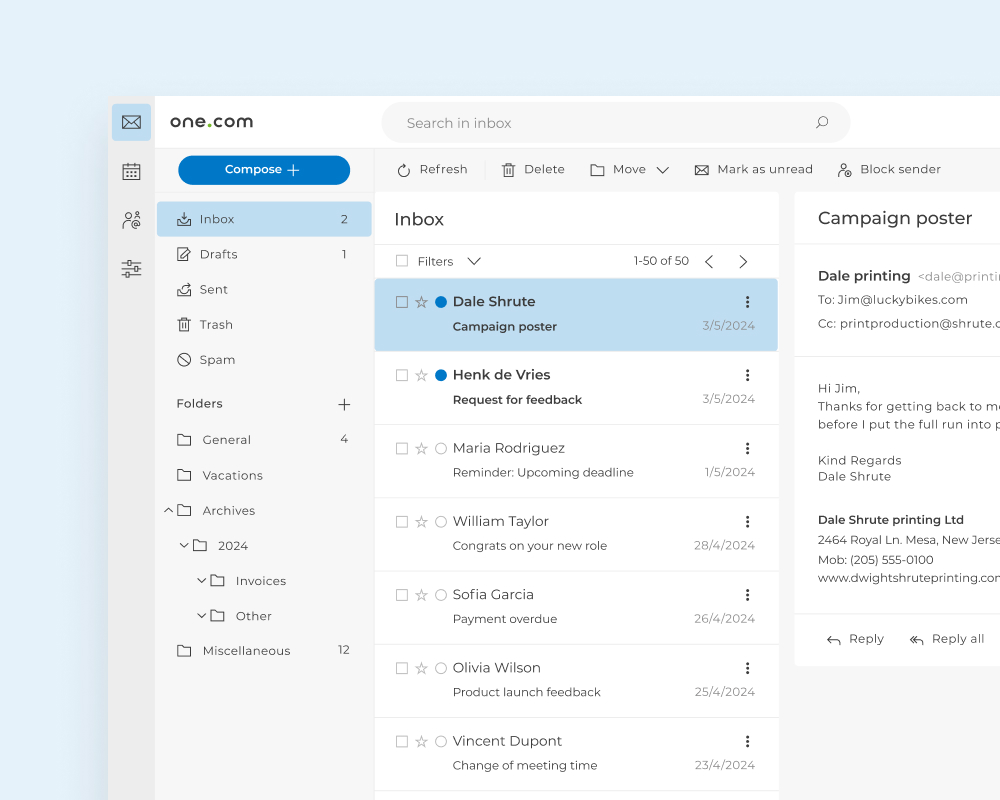
Task: Click the search magnifier icon
Action: coord(822,122)
